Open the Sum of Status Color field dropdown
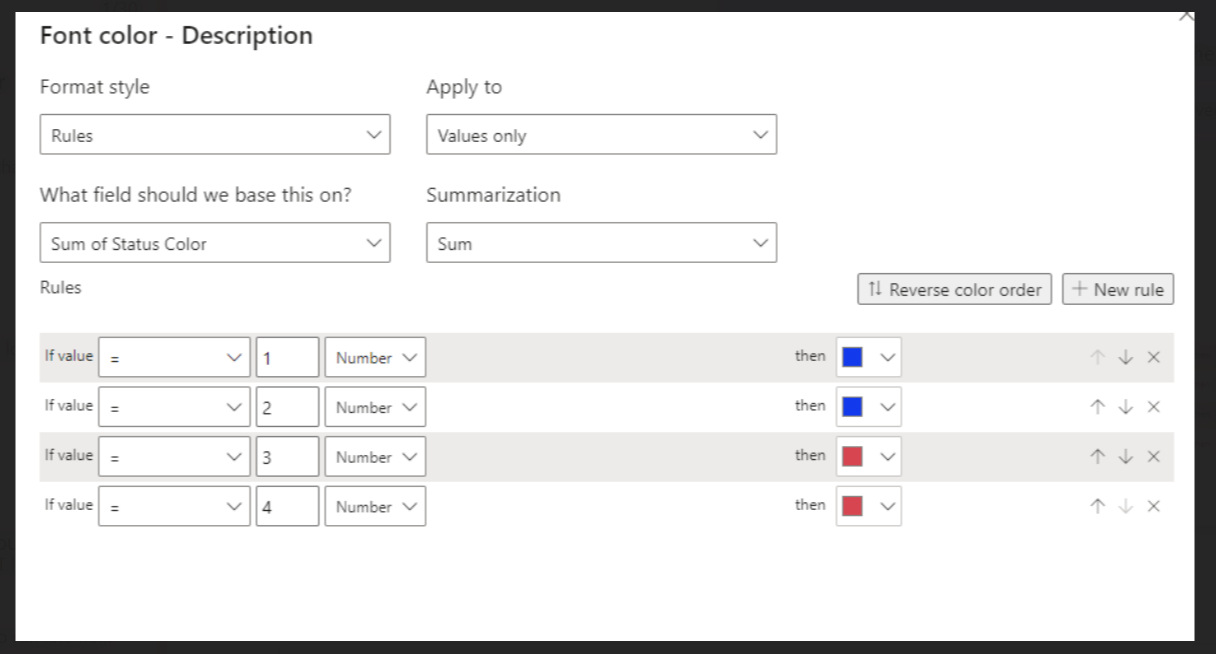 tap(215, 243)
